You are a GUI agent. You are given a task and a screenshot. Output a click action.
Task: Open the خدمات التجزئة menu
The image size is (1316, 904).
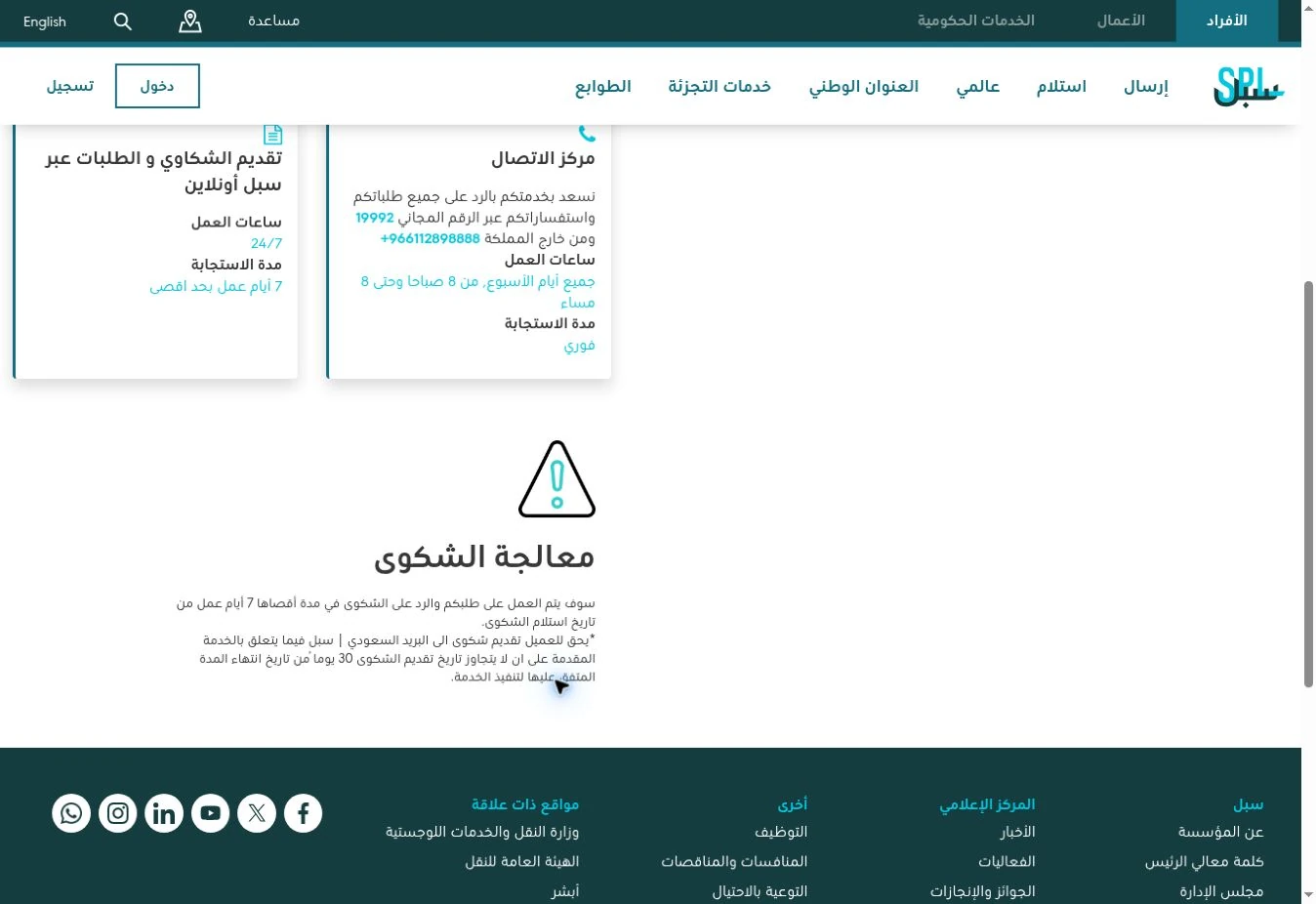pyautogui.click(x=720, y=86)
